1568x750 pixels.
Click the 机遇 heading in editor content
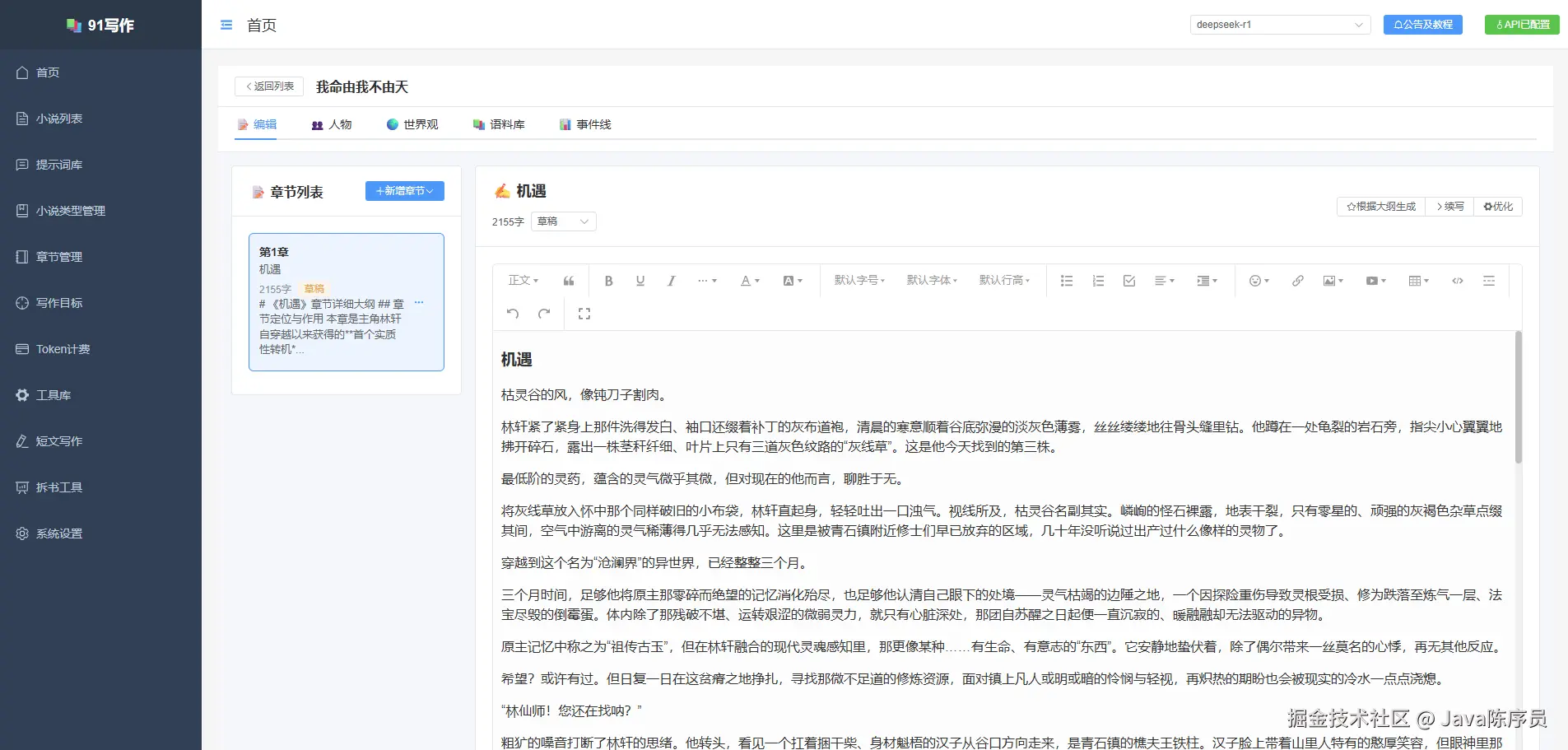[x=517, y=360]
